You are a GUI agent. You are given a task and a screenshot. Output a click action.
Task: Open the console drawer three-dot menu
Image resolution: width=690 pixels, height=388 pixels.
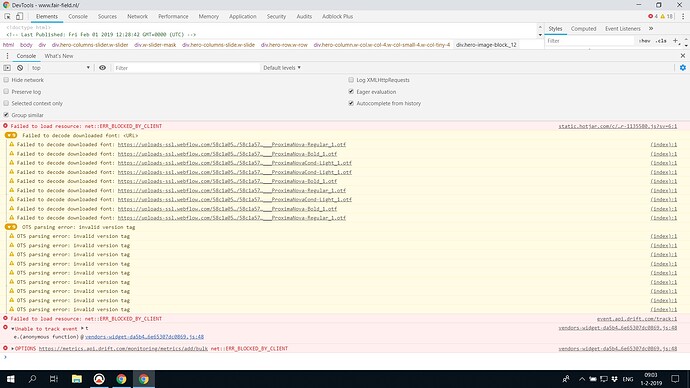(x=7, y=56)
